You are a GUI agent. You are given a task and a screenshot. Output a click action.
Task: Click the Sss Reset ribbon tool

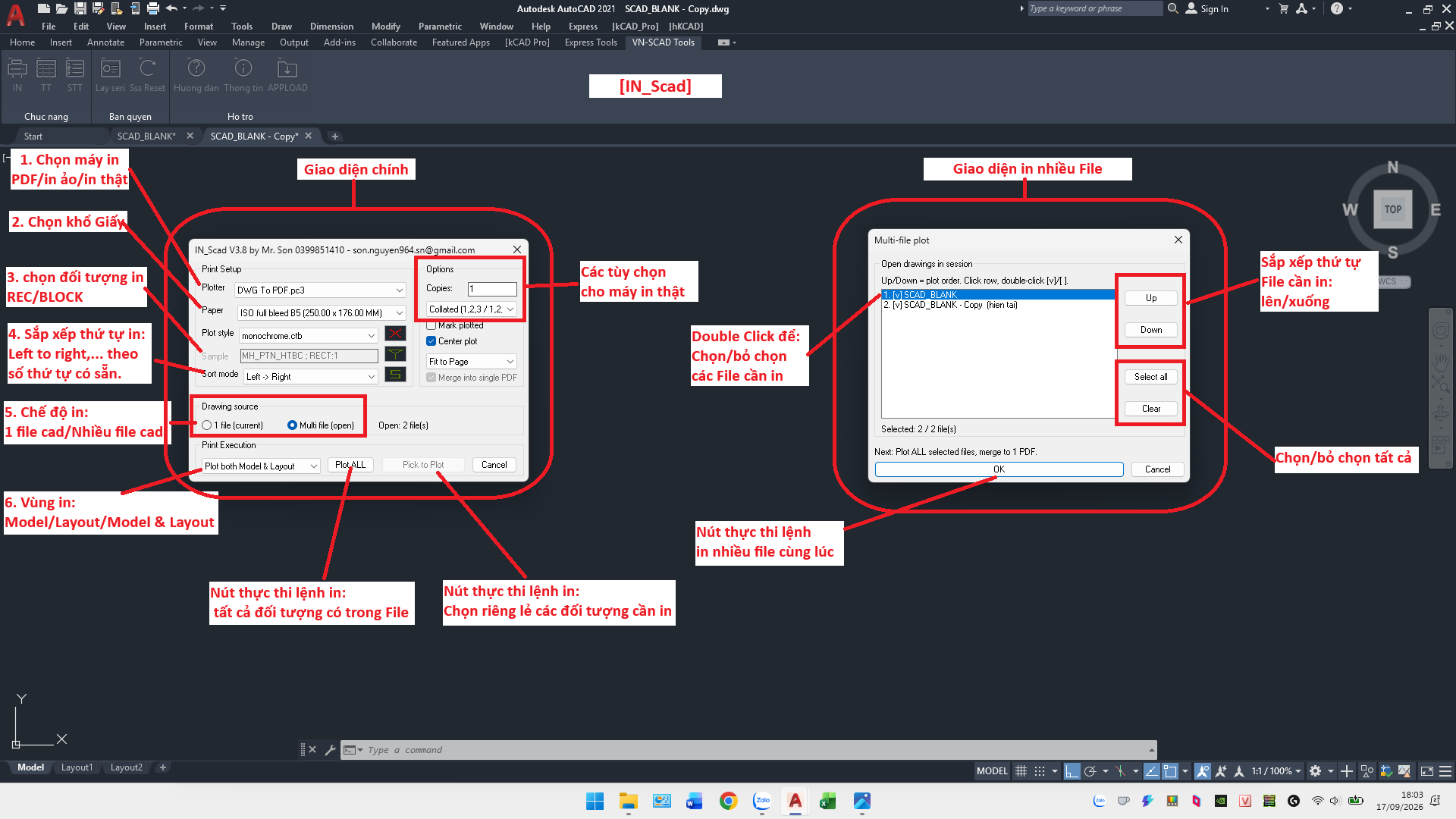(147, 75)
